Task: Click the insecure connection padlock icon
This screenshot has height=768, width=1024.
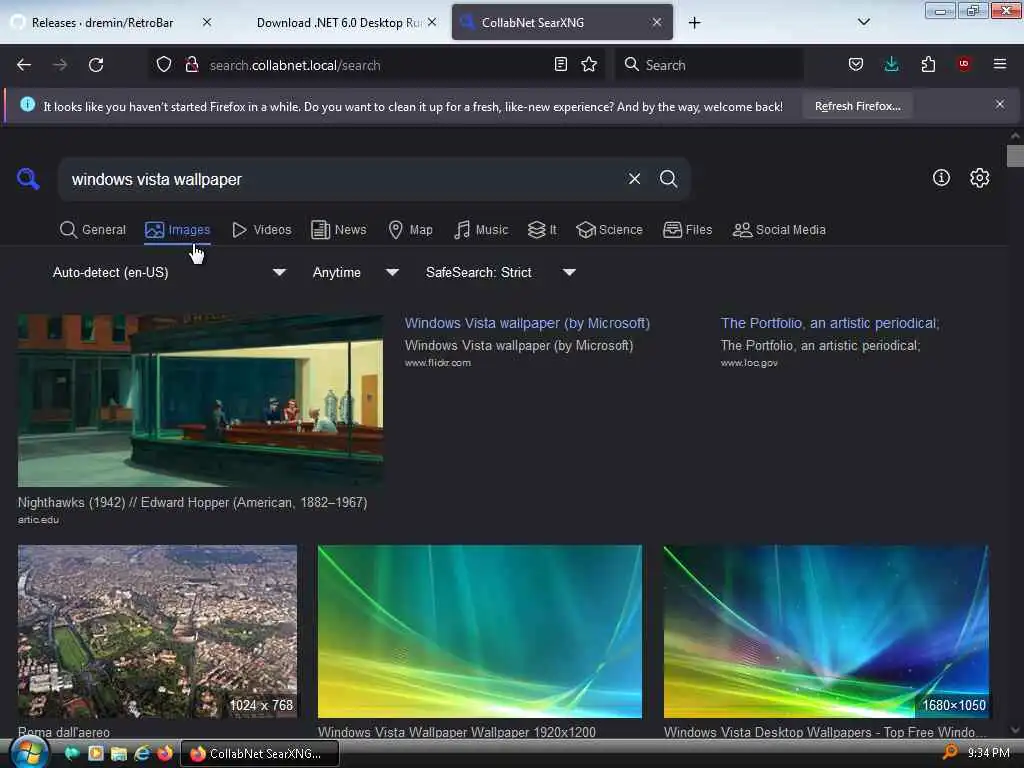Action: coord(191,64)
